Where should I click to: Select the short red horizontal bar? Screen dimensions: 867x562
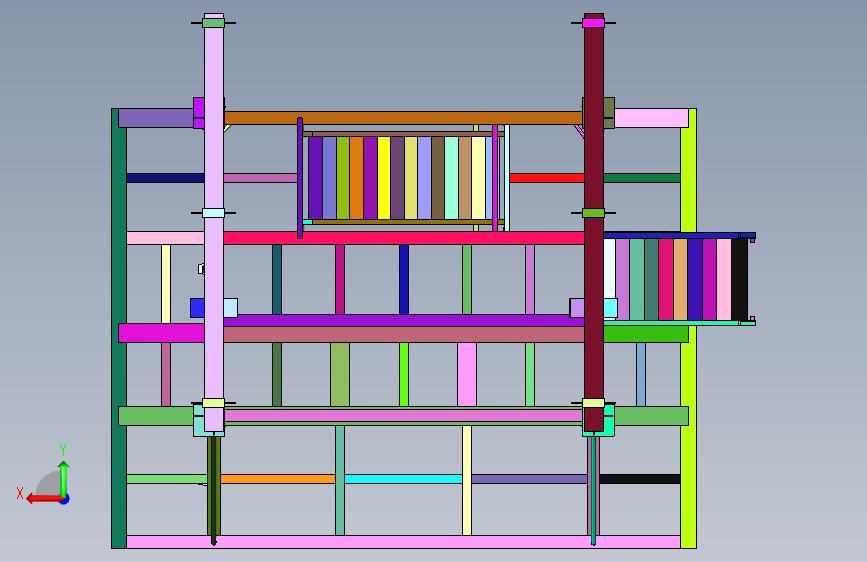click(x=547, y=178)
